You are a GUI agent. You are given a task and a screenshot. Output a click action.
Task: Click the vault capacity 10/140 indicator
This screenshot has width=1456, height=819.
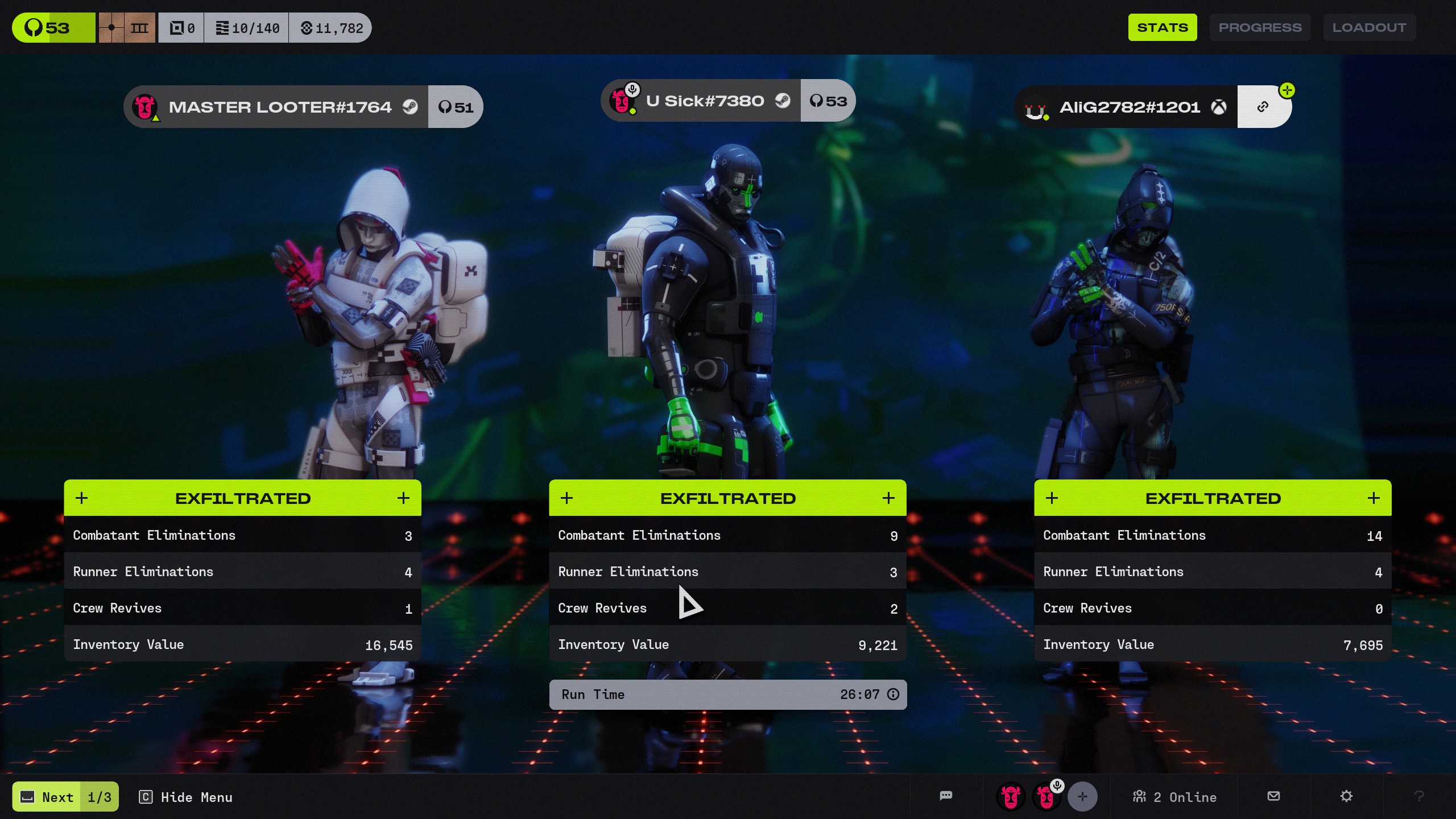click(247, 28)
